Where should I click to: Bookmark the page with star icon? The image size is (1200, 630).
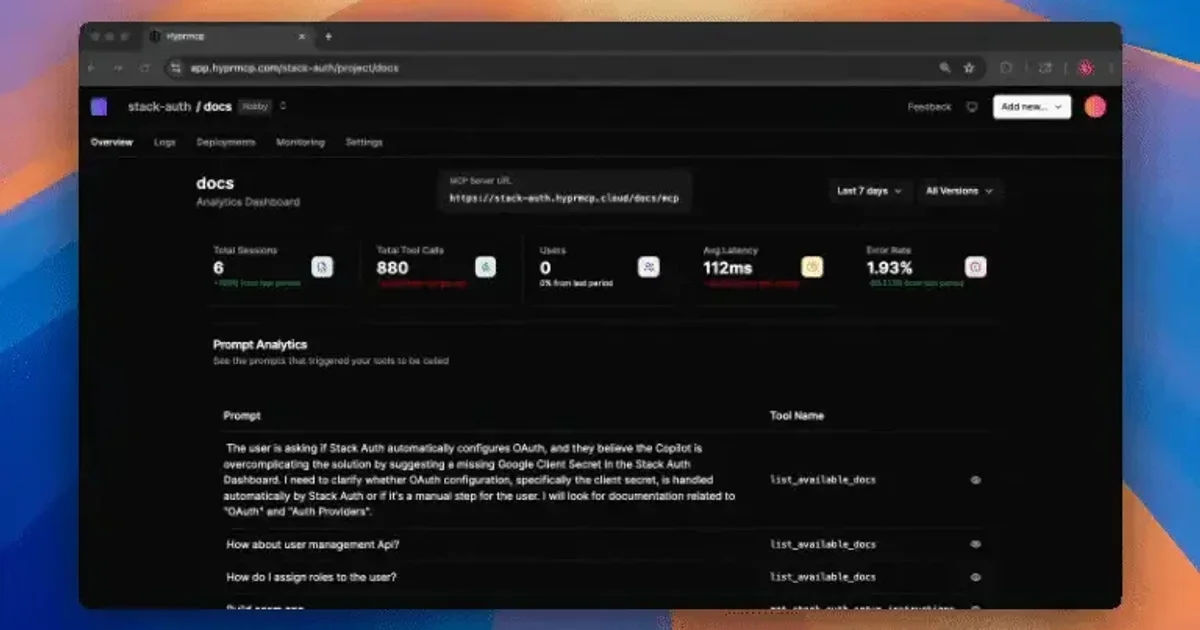click(x=969, y=68)
